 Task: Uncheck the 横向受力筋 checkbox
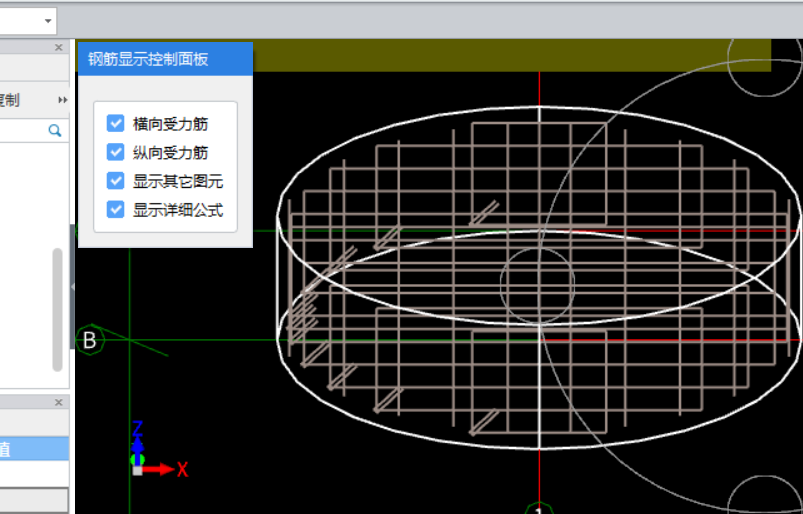[x=115, y=123]
